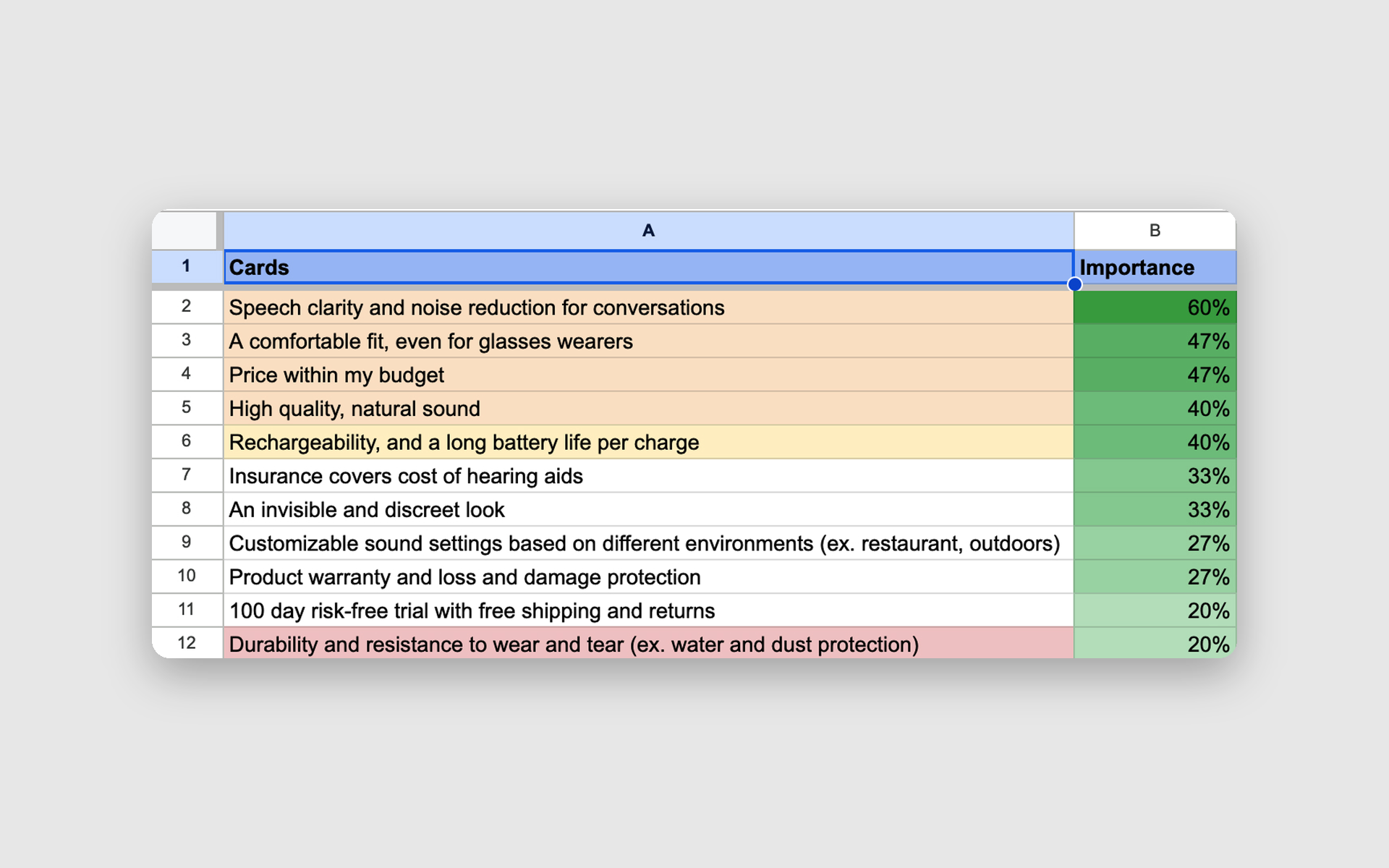Select row 4 header
Viewport: 1389px width, 868px height.
187,375
